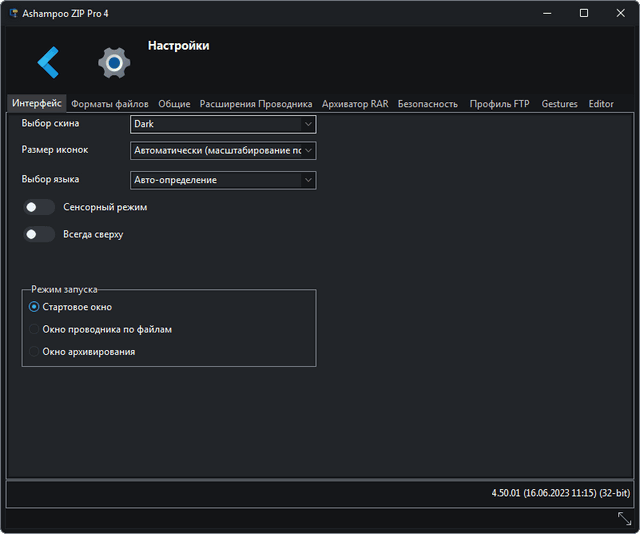This screenshot has width=640, height=534.
Task: Go to the Безопасность tab
Action: [427, 104]
